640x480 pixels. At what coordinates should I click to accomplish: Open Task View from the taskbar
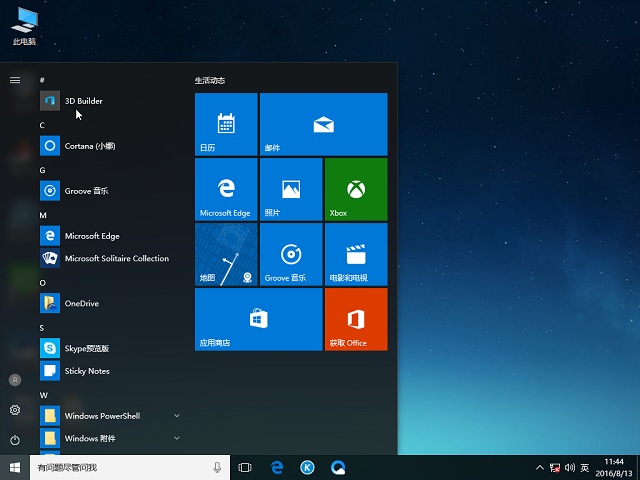pyautogui.click(x=245, y=467)
